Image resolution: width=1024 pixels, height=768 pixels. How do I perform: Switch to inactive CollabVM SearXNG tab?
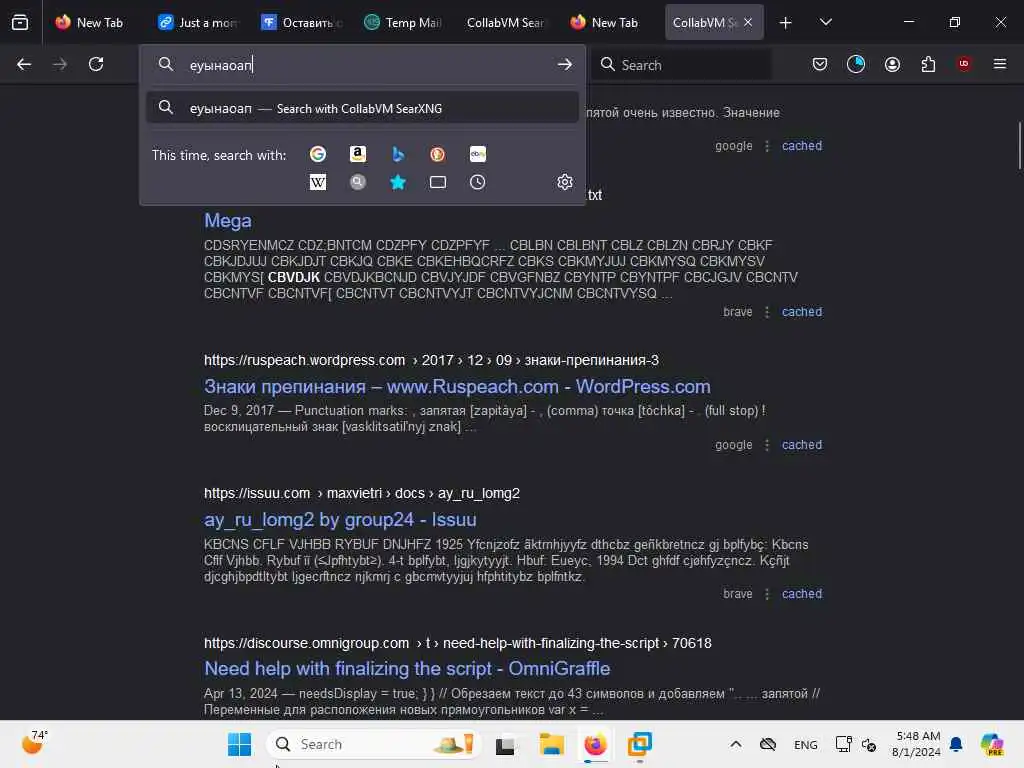pyautogui.click(x=506, y=22)
